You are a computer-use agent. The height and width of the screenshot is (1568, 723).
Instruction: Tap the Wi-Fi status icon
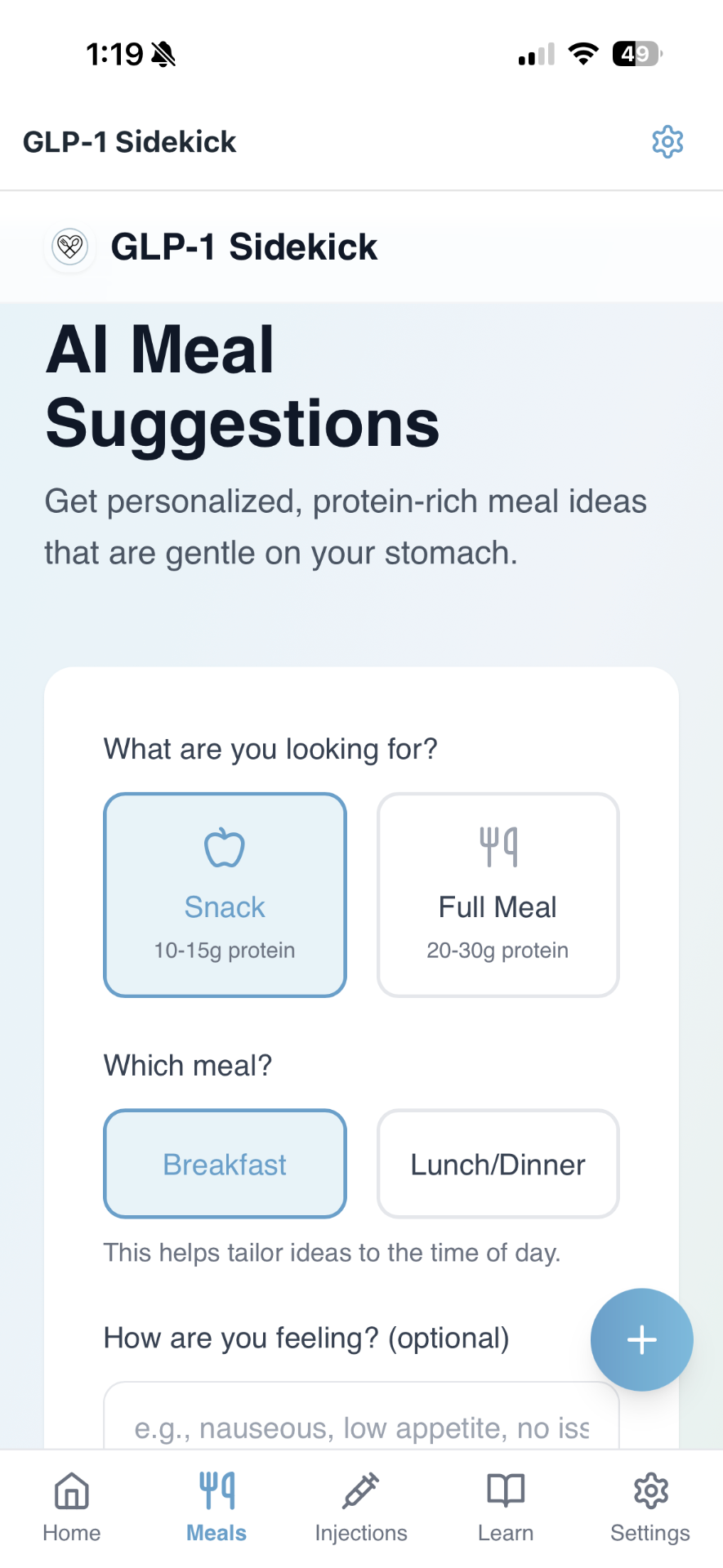pos(583,54)
